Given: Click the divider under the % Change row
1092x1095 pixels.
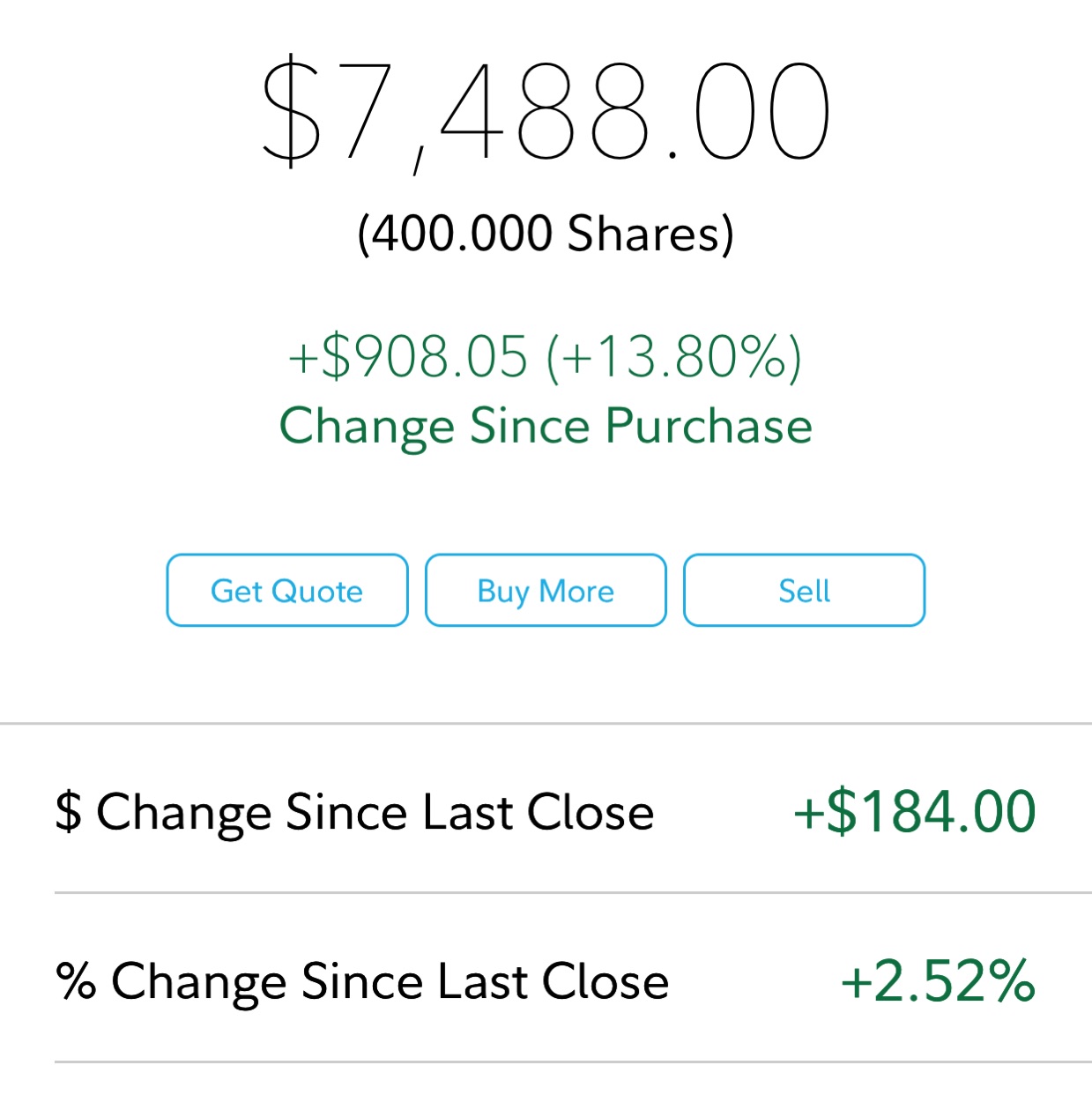Looking at the screenshot, I should 573,1061.
